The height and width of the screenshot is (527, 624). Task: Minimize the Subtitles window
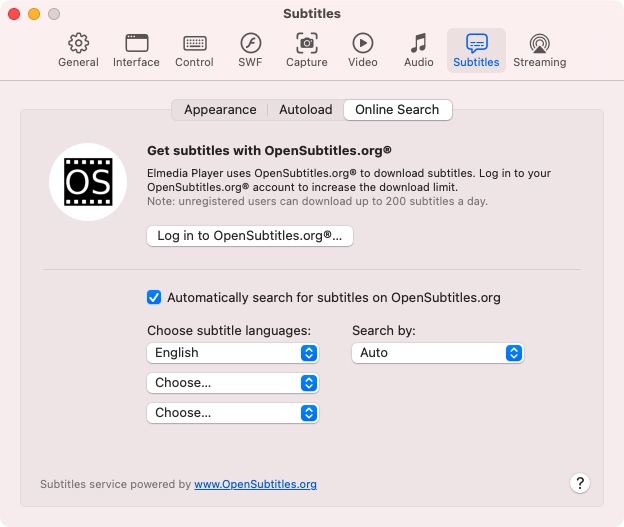34,14
